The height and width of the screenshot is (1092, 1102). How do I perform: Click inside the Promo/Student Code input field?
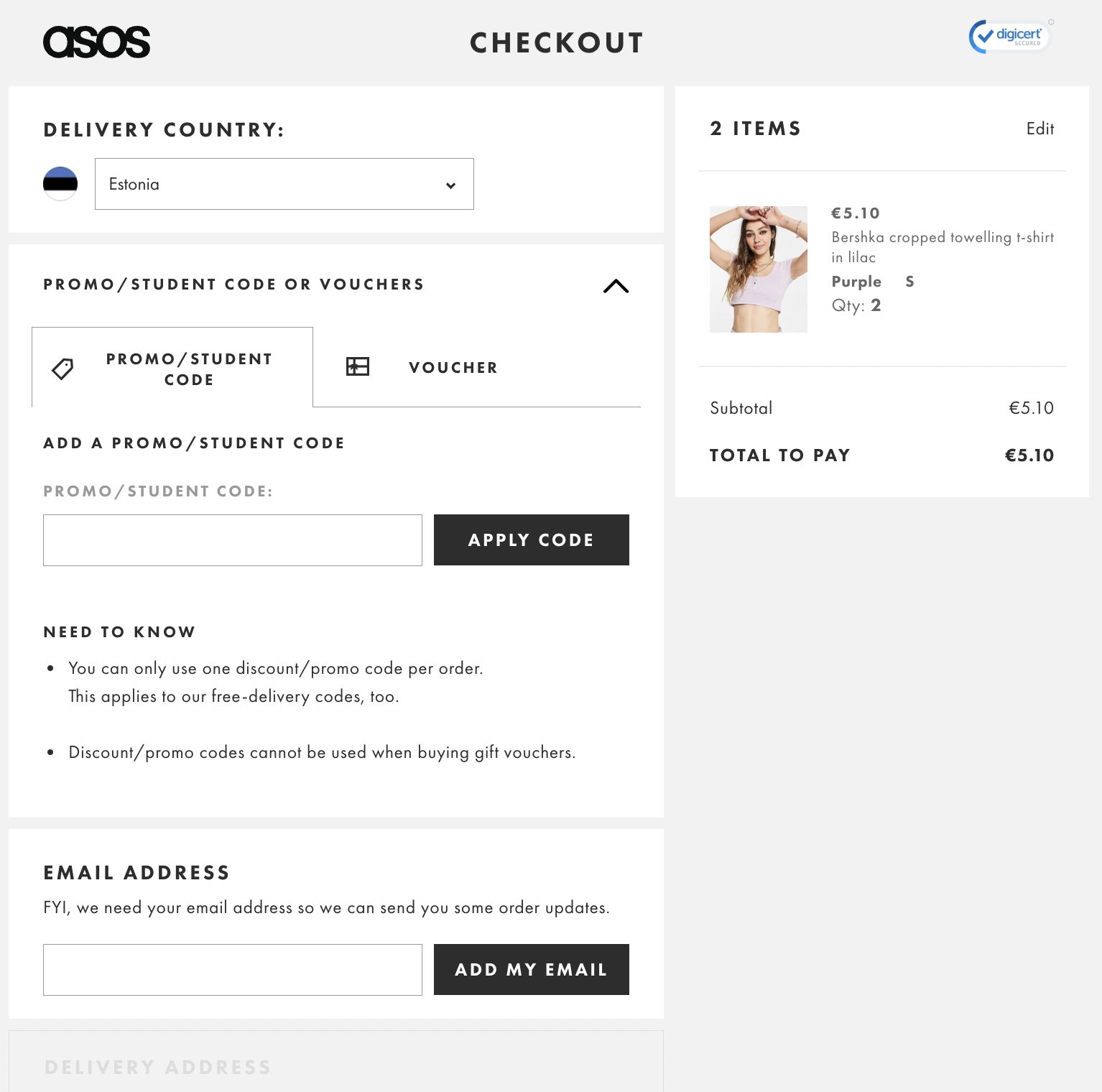click(232, 540)
